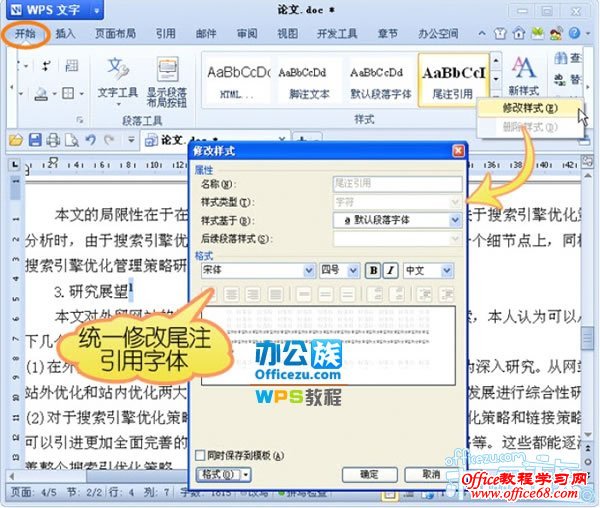Click the 取消 button
The width and height of the screenshot is (600, 508).
coord(431,475)
